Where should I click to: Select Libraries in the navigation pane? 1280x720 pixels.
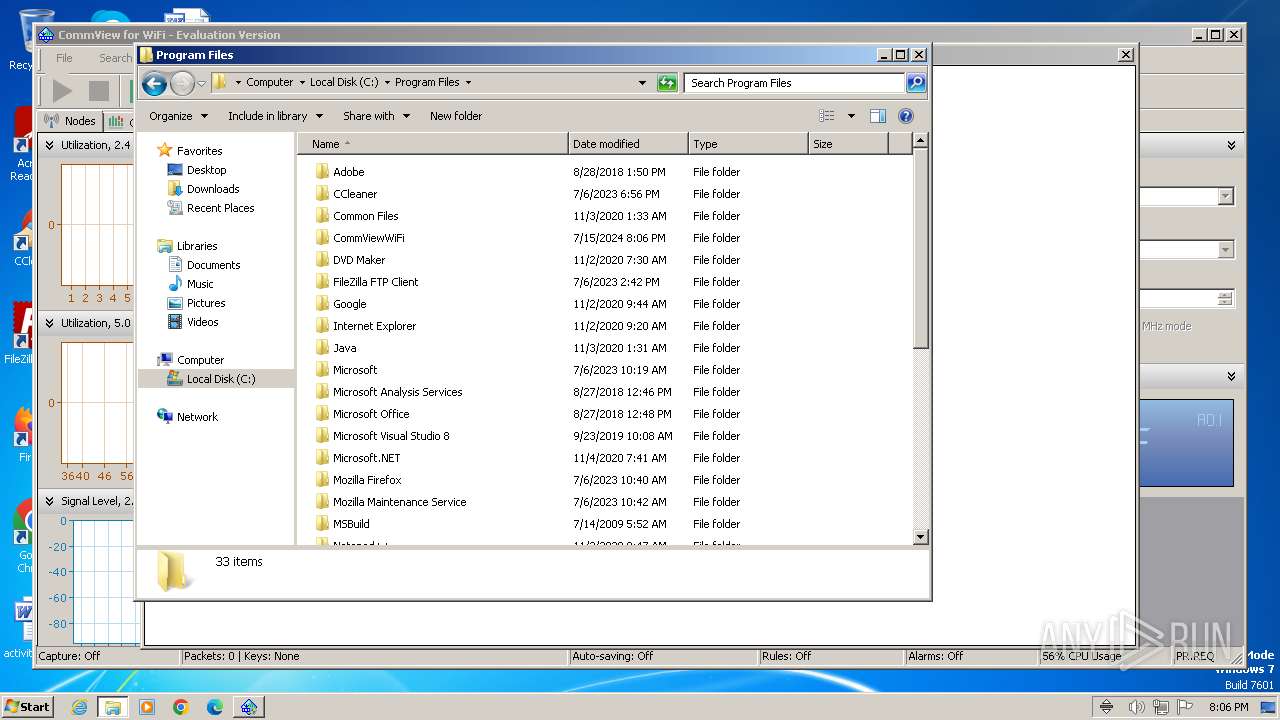click(x=197, y=246)
